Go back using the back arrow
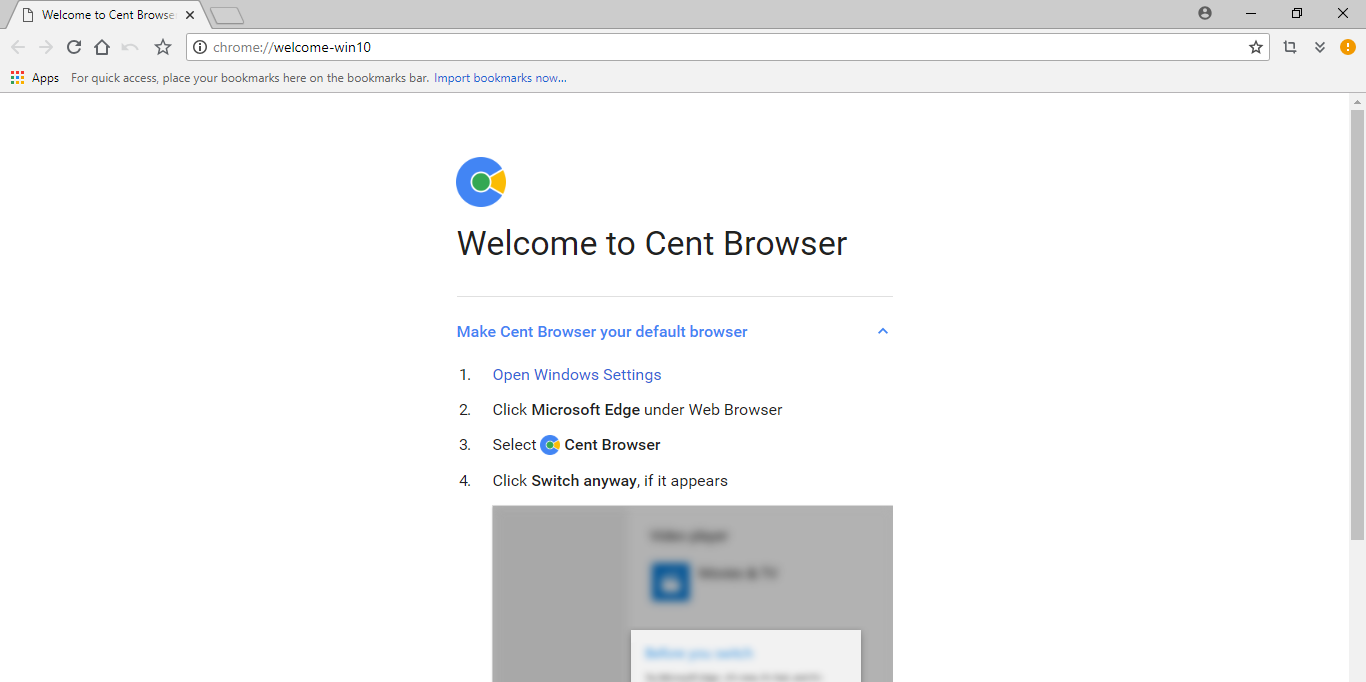 pyautogui.click(x=17, y=46)
